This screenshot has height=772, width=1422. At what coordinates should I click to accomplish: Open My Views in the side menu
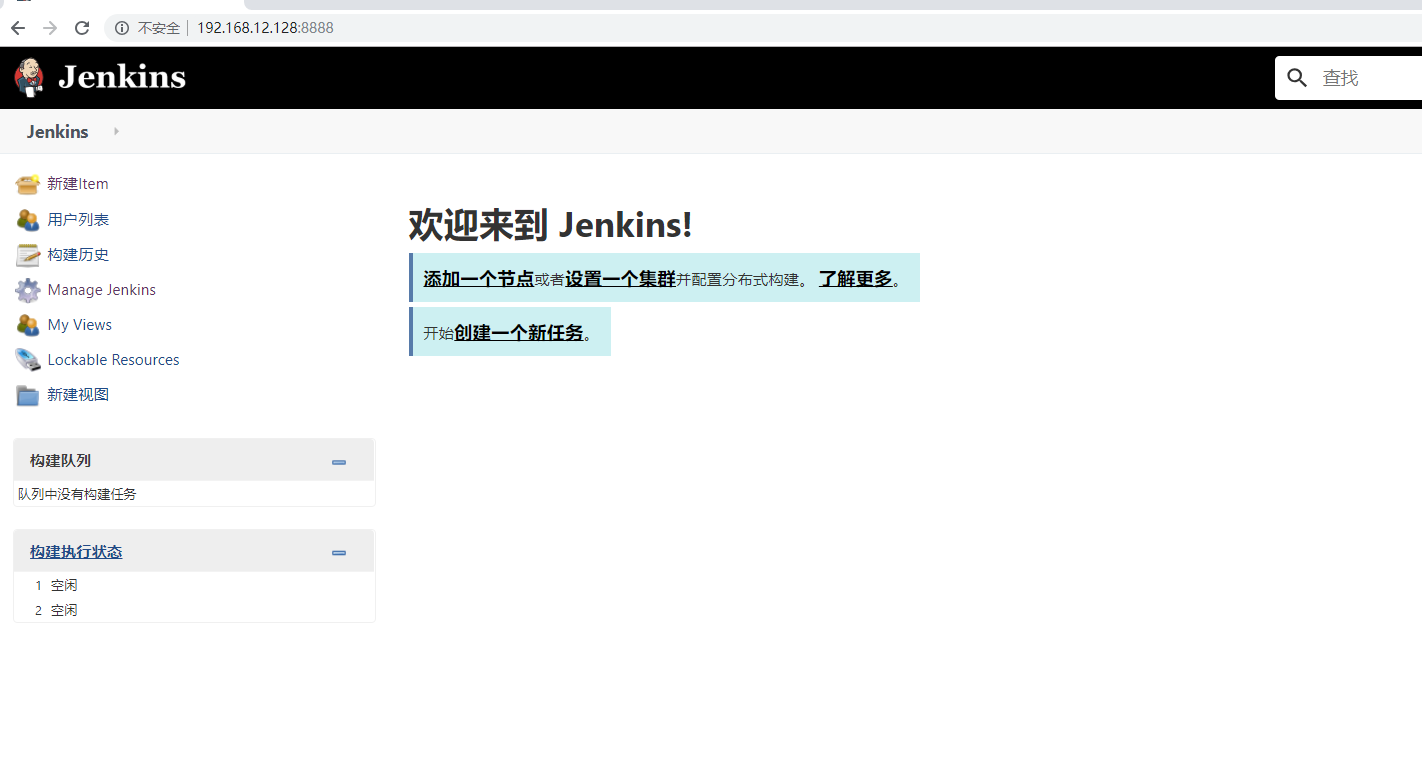80,325
